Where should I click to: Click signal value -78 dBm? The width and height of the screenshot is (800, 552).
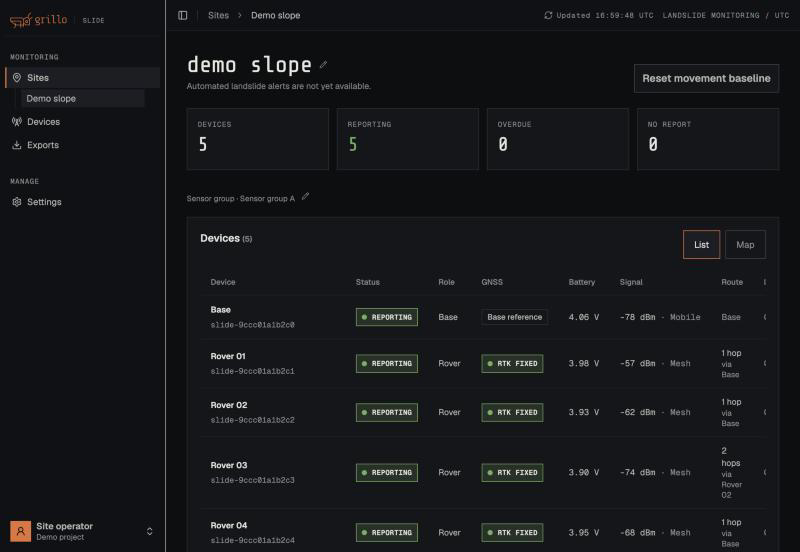click(x=638, y=317)
